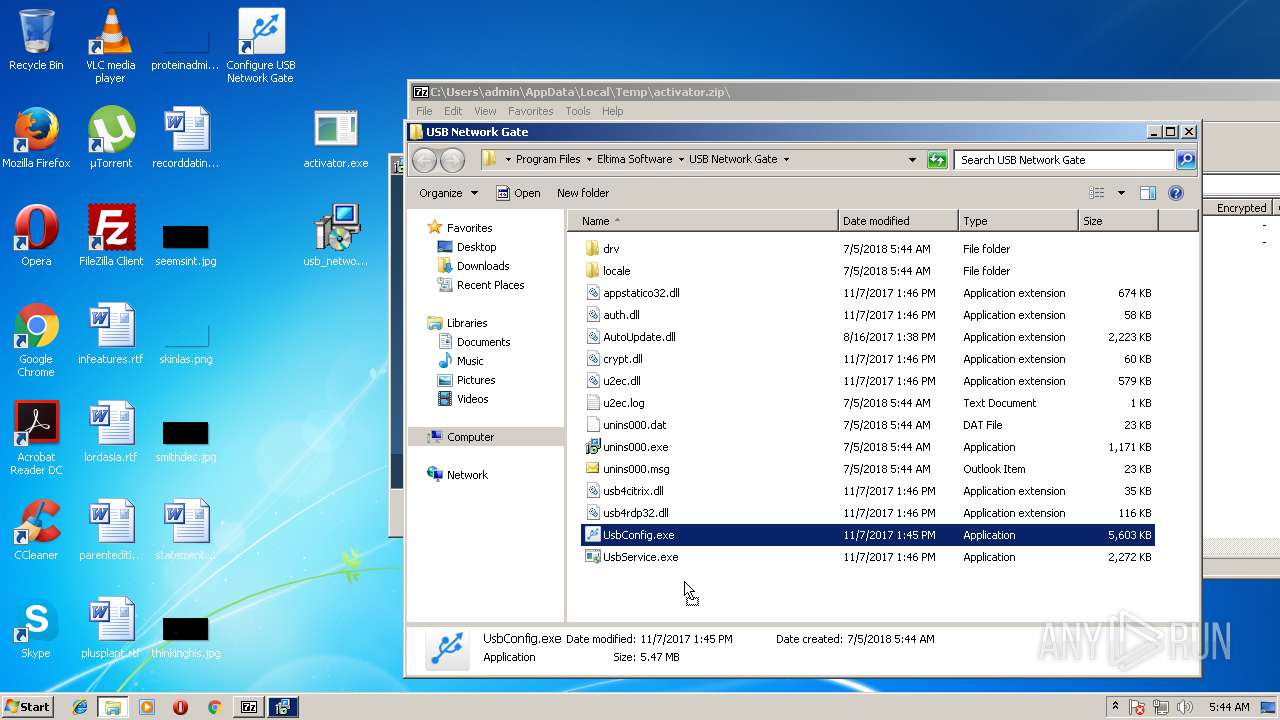Expand more view options arrow
The image size is (1280, 720).
1121,193
